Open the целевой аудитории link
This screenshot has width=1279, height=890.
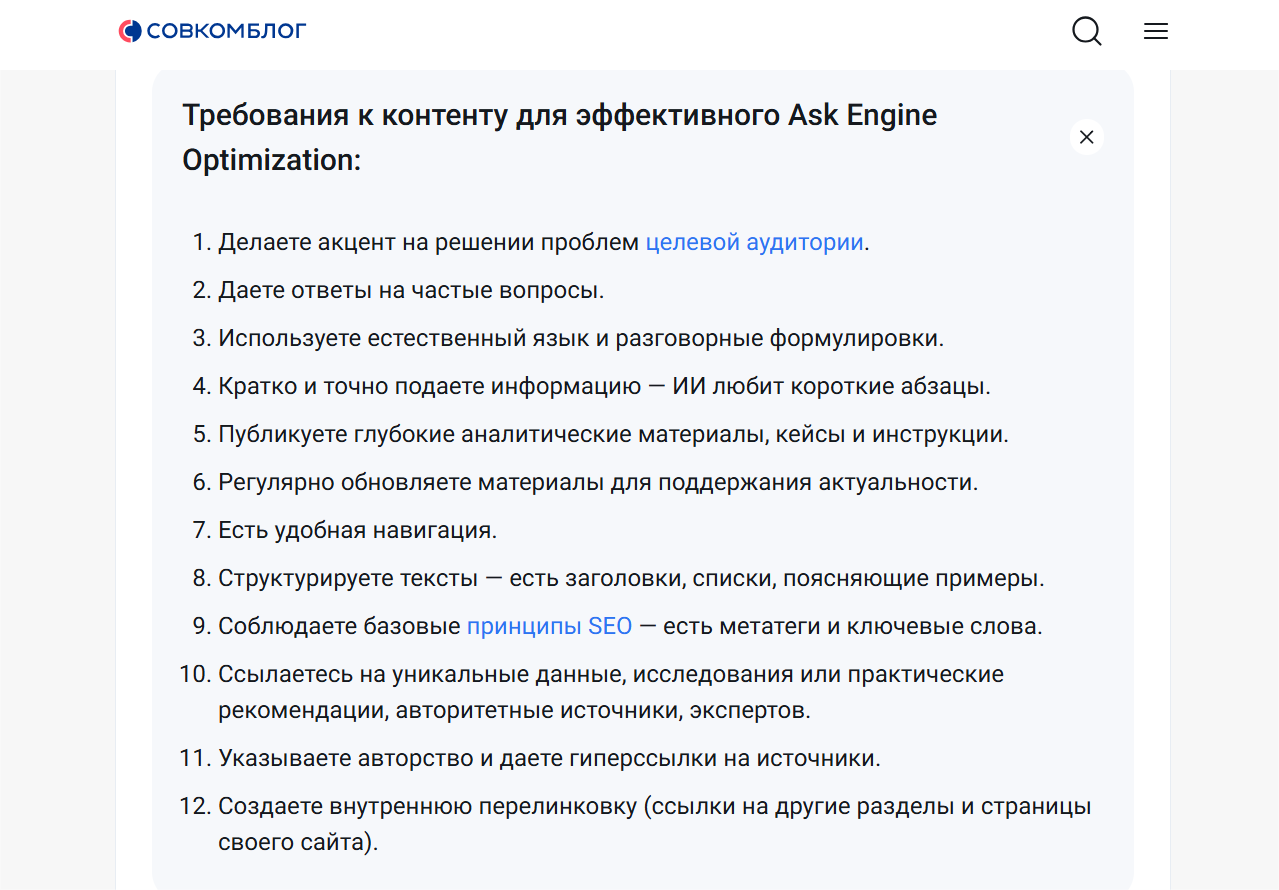point(753,241)
